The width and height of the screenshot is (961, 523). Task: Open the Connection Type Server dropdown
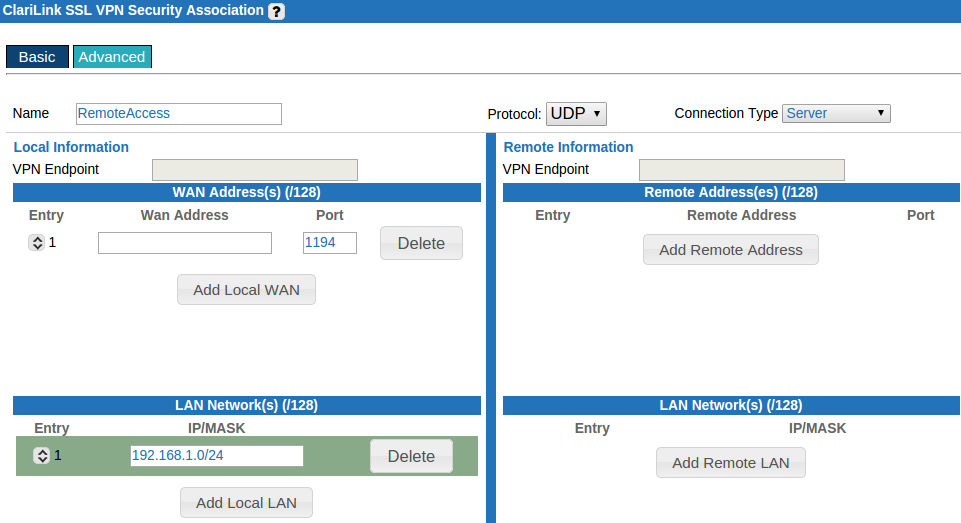[x=836, y=113]
